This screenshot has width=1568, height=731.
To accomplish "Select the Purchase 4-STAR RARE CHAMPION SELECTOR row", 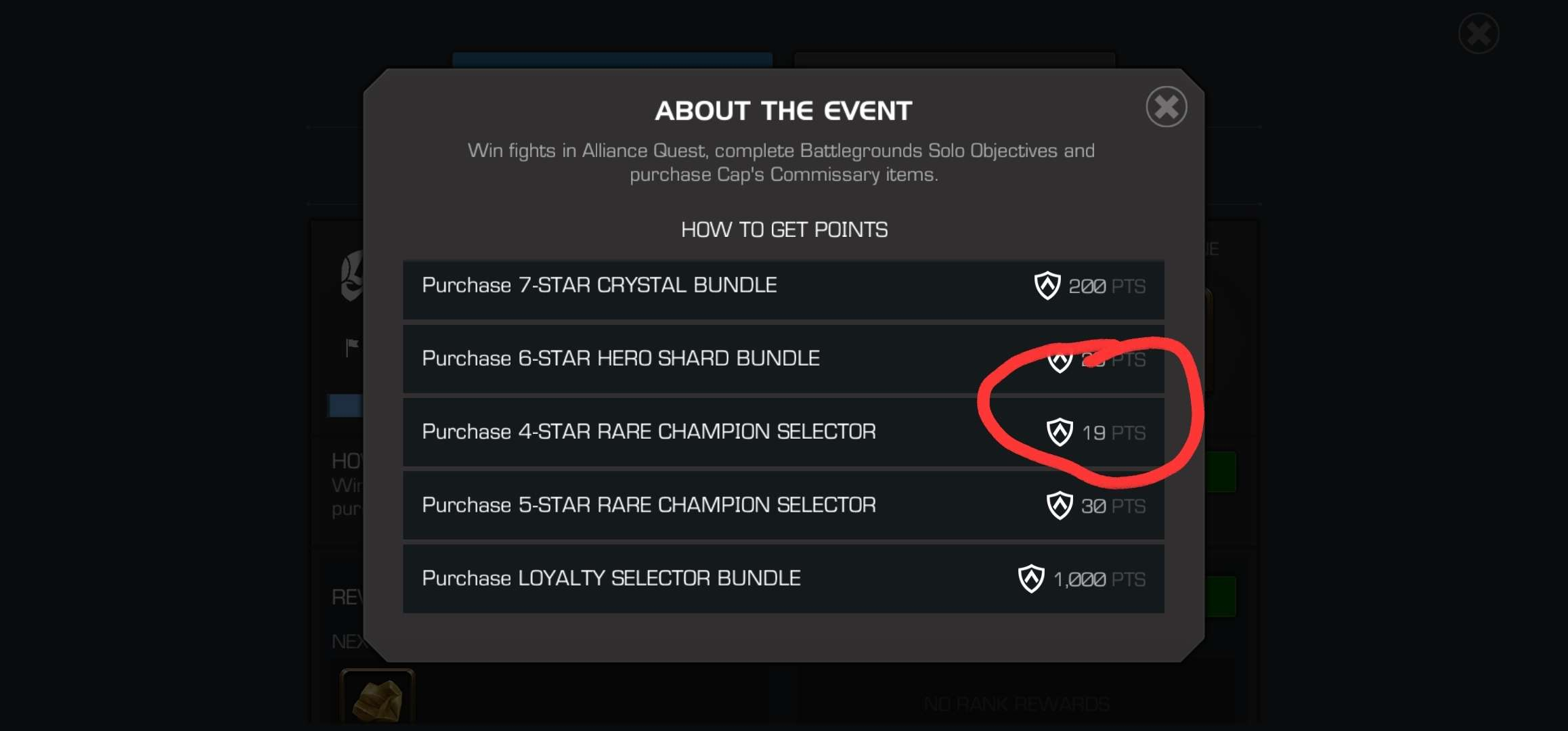I will point(783,432).
